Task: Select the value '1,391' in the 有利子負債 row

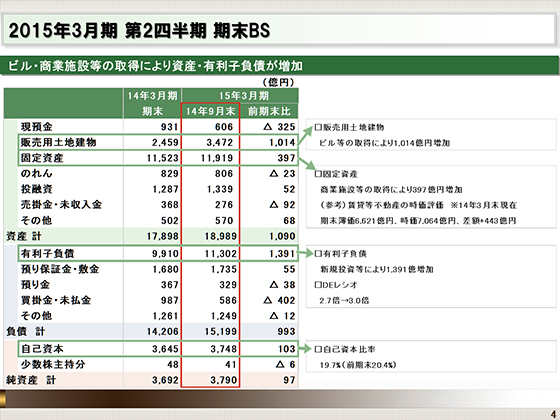Action: tap(282, 254)
